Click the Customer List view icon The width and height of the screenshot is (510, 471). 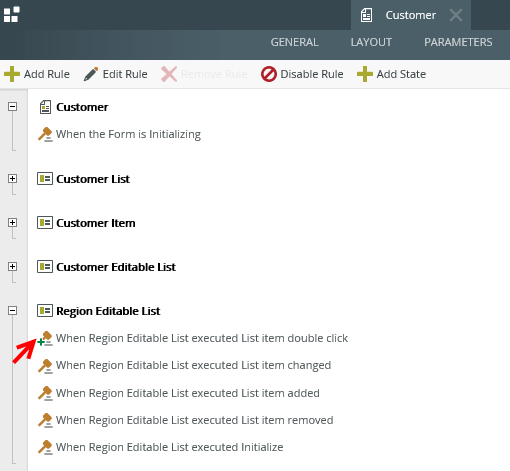(x=45, y=179)
